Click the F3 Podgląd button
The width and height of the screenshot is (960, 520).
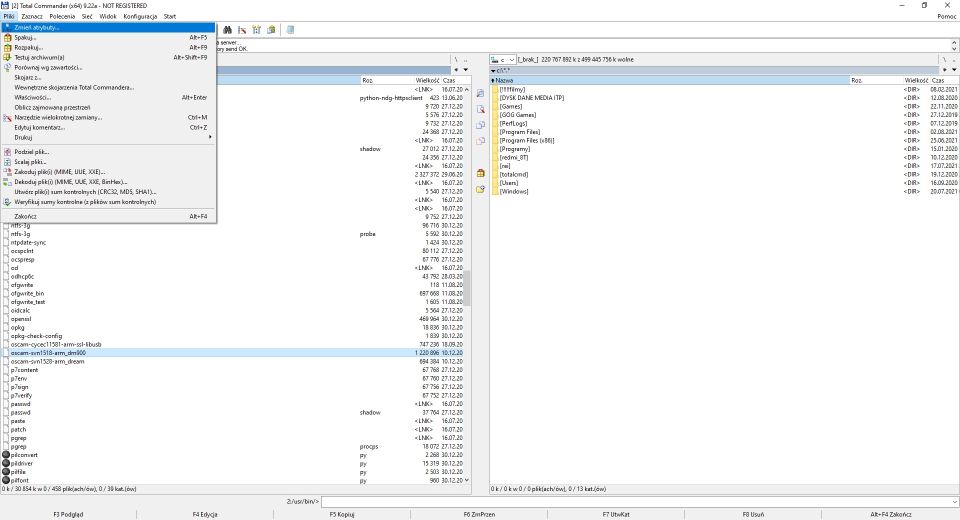point(68,514)
